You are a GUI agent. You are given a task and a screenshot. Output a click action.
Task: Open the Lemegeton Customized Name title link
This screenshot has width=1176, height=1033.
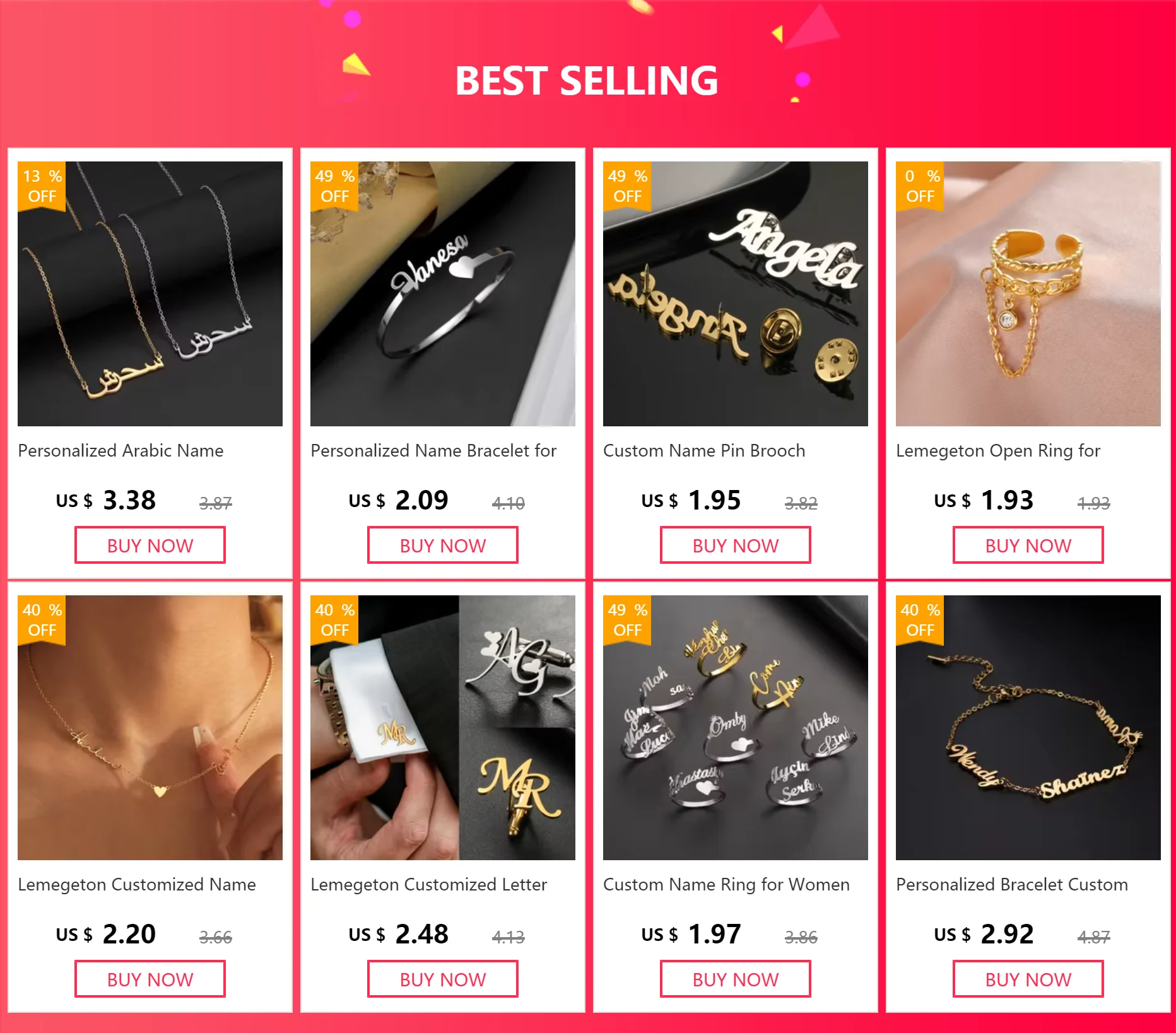pos(137,885)
